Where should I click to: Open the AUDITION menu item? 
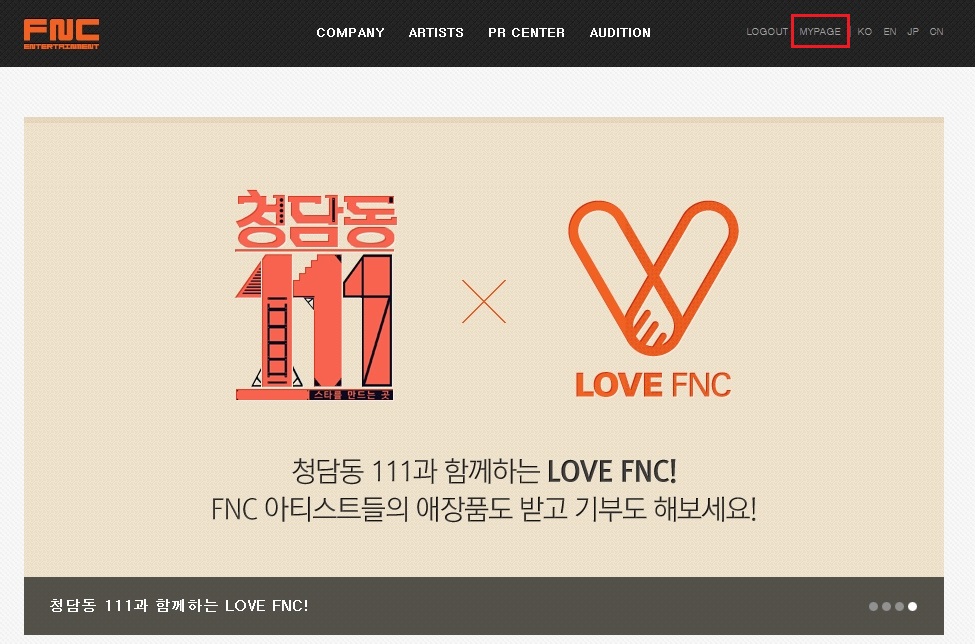[x=620, y=32]
